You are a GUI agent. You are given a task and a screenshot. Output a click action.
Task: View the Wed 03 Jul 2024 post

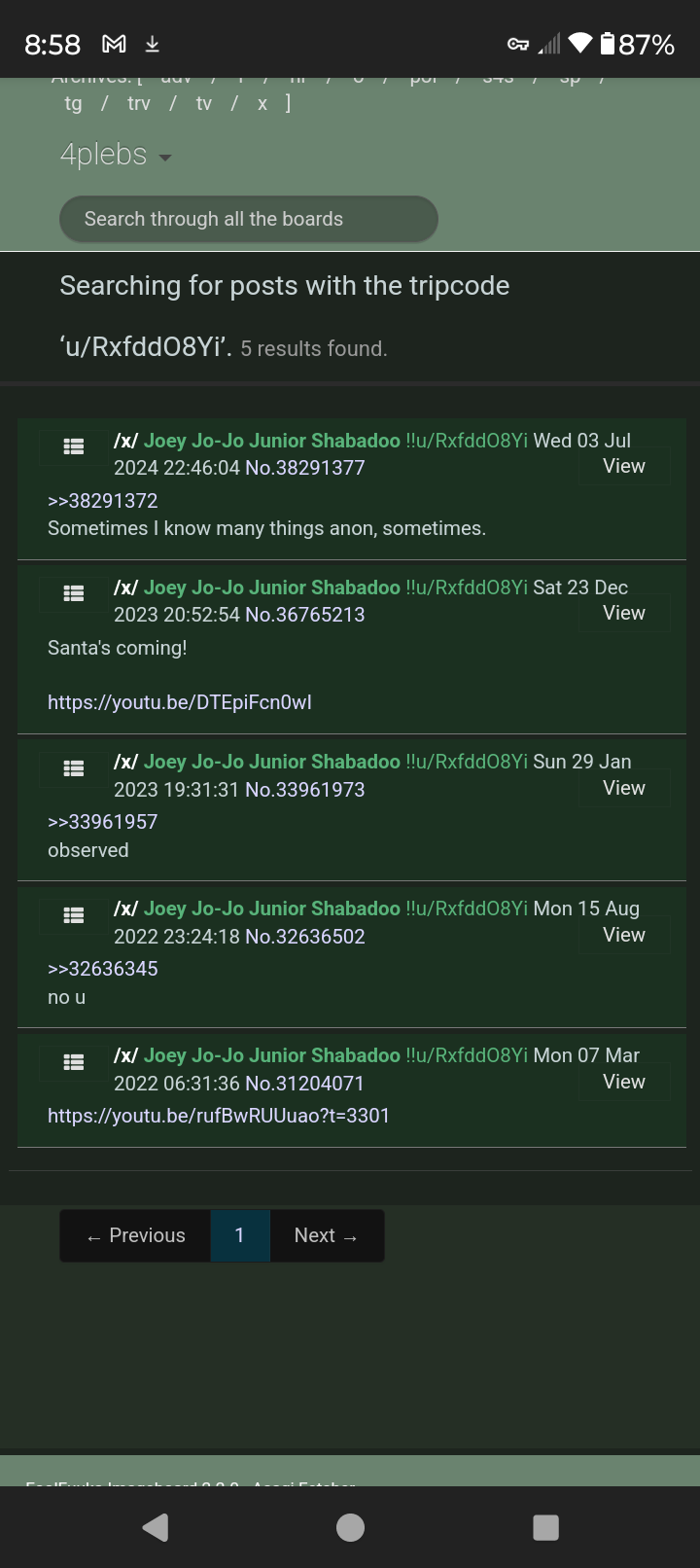(623, 466)
